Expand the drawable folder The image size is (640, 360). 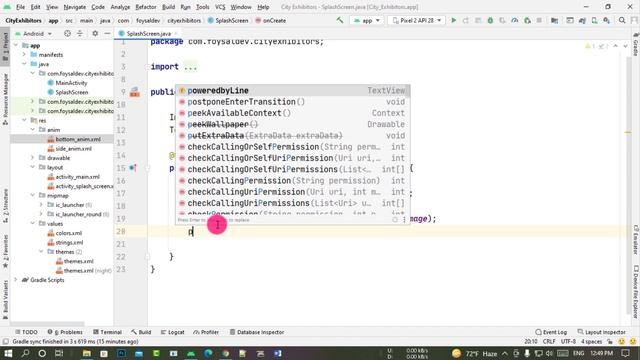pos(33,158)
